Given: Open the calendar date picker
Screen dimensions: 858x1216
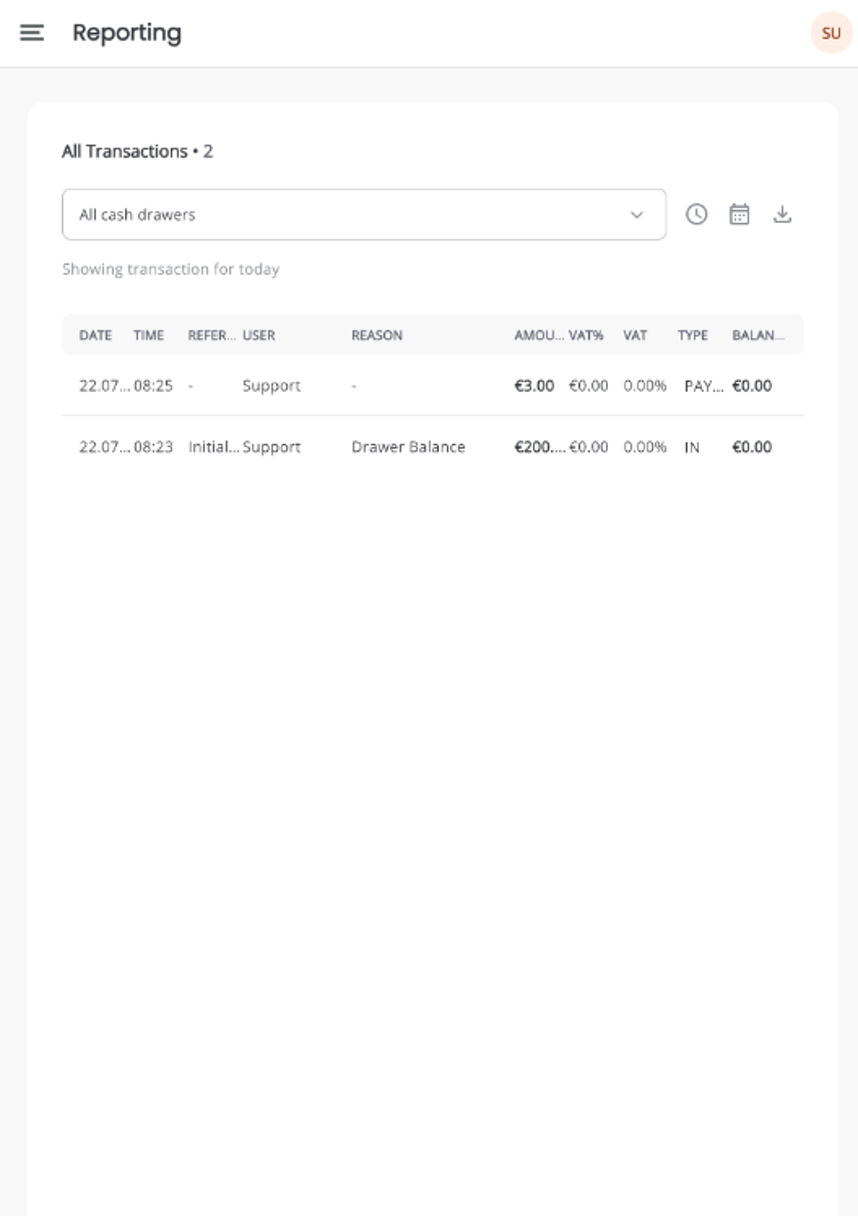Looking at the screenshot, I should [739, 214].
